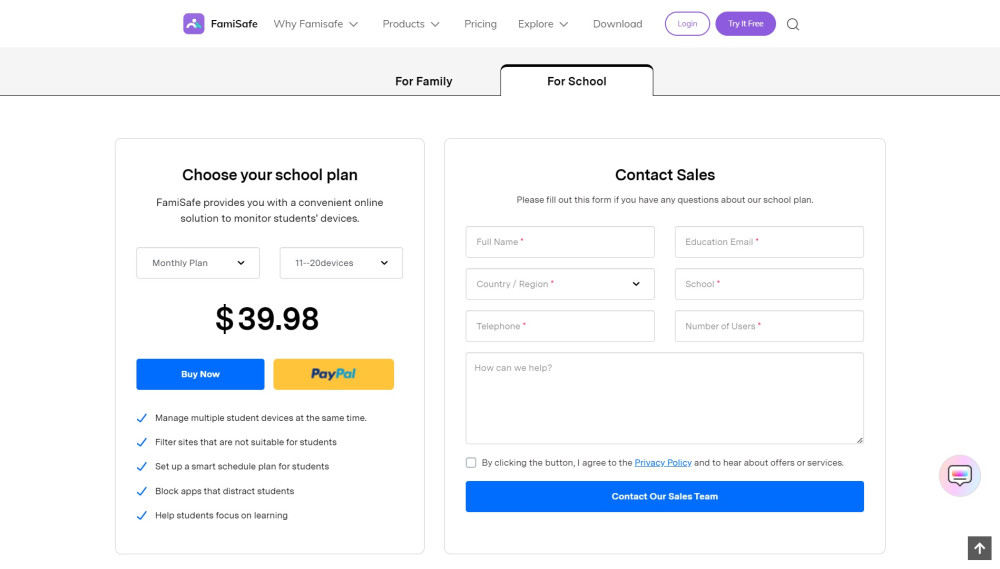This screenshot has width=1000, height=569.
Task: Open the 11--20devices dropdown
Action: click(341, 263)
